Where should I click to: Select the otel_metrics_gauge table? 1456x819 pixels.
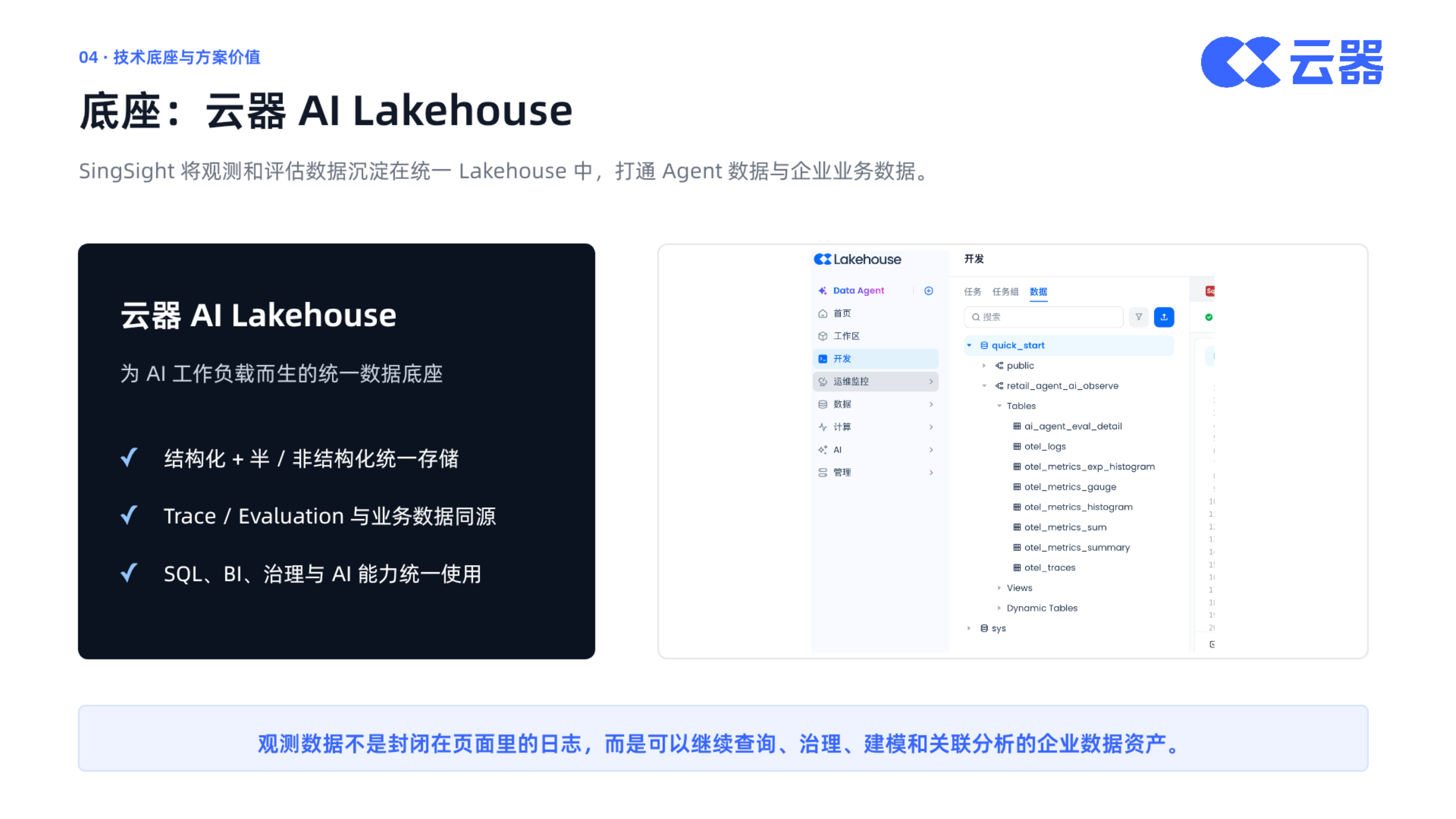[1065, 487]
